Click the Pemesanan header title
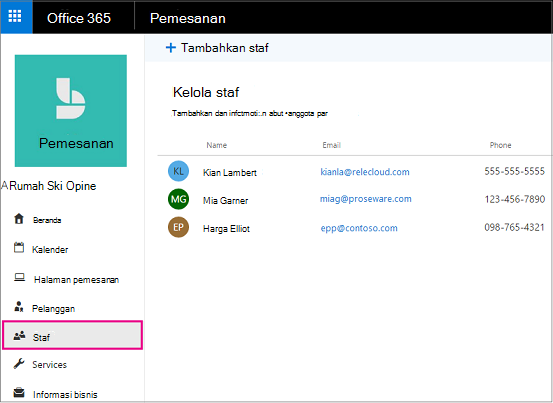The height and width of the screenshot is (403, 553). [188, 18]
